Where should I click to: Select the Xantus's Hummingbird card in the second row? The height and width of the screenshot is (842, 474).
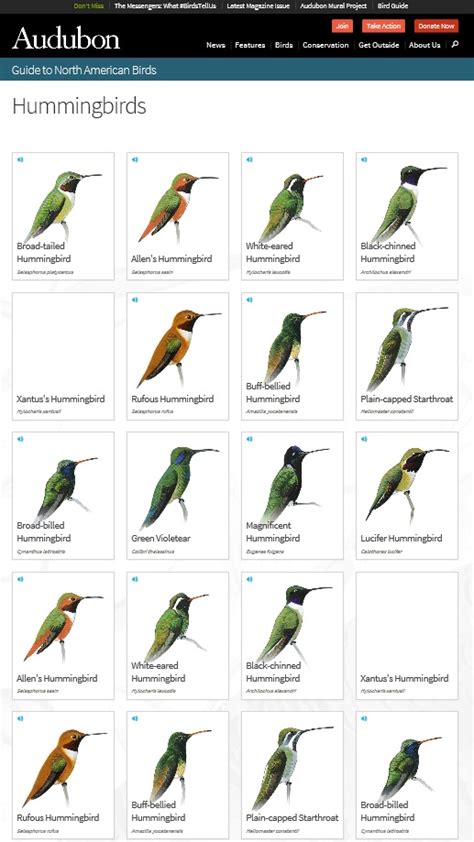tap(63, 357)
